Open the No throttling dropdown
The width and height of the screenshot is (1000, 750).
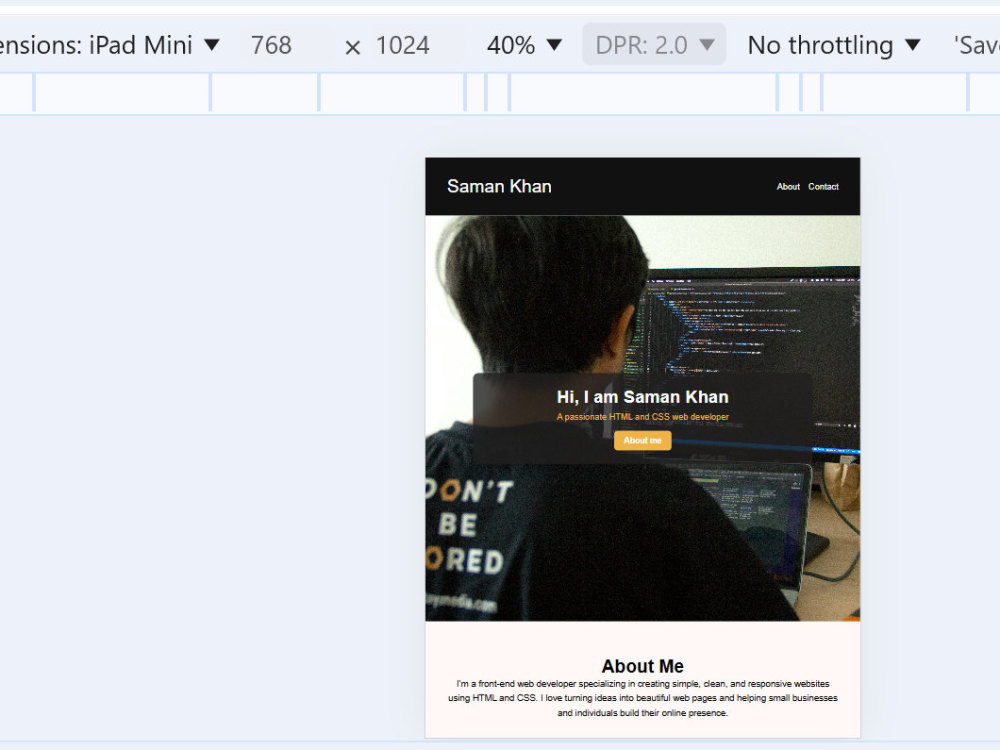(834, 45)
